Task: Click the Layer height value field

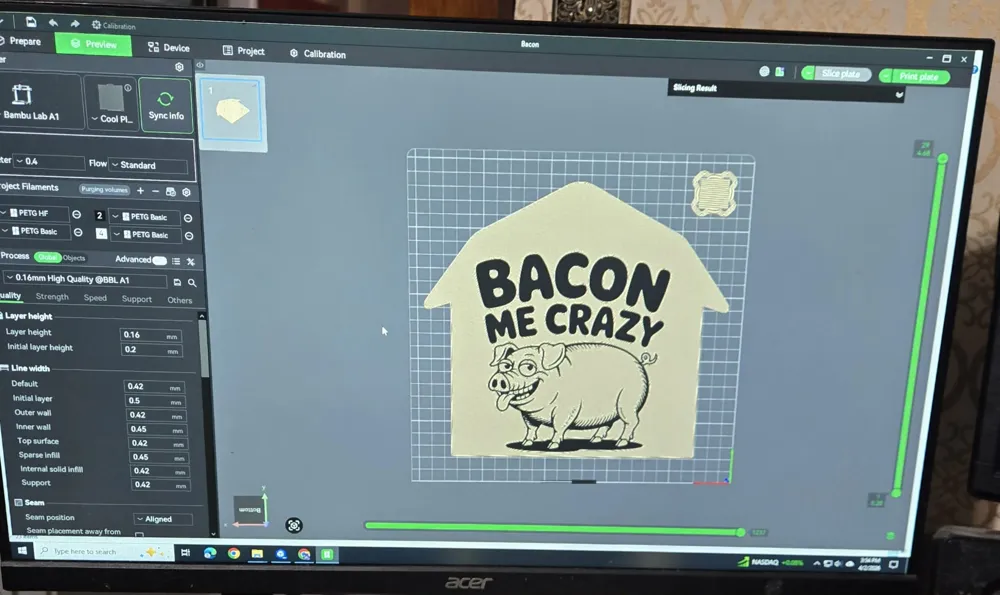Action: pos(151,335)
